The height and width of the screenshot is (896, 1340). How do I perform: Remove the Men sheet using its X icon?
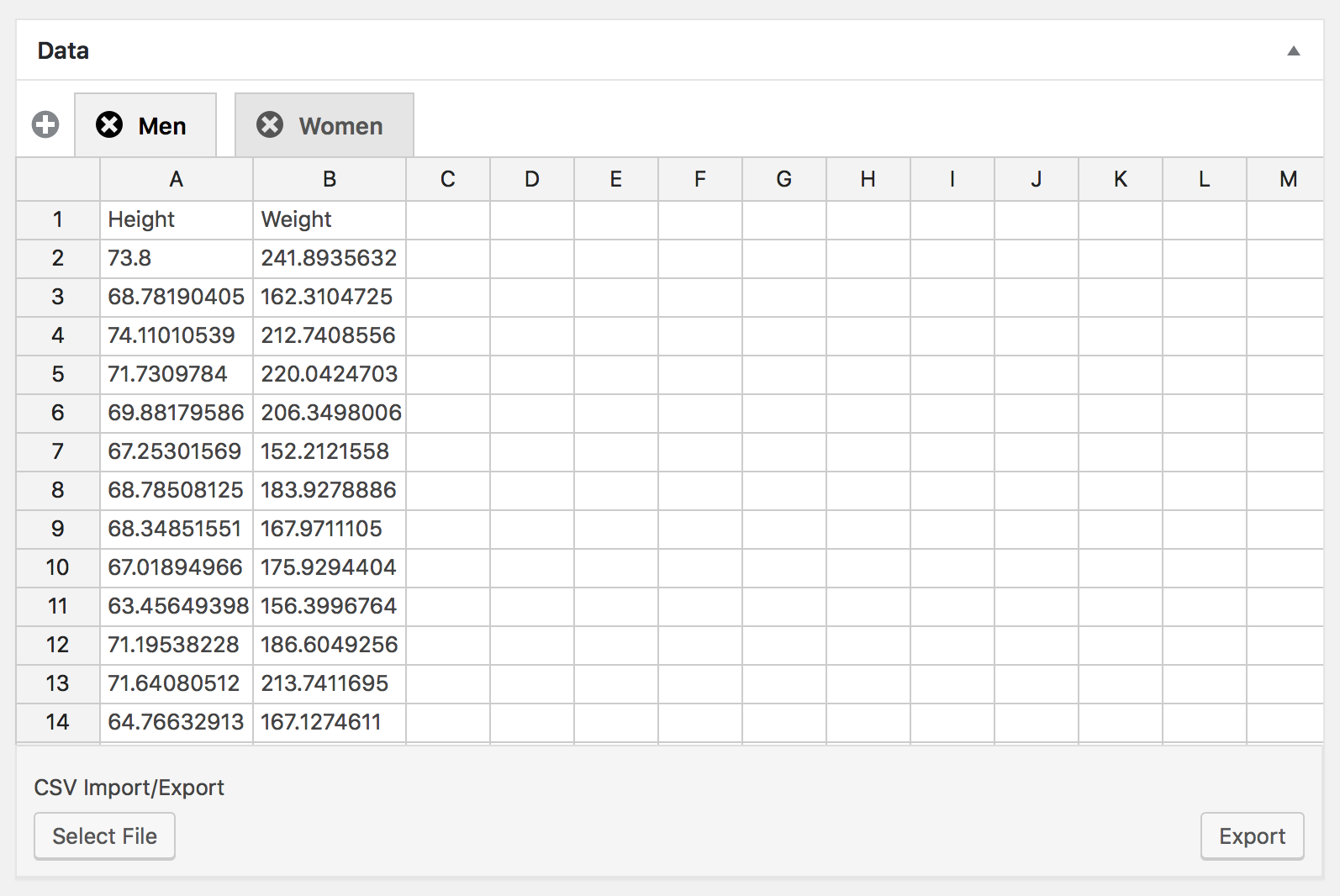(109, 125)
